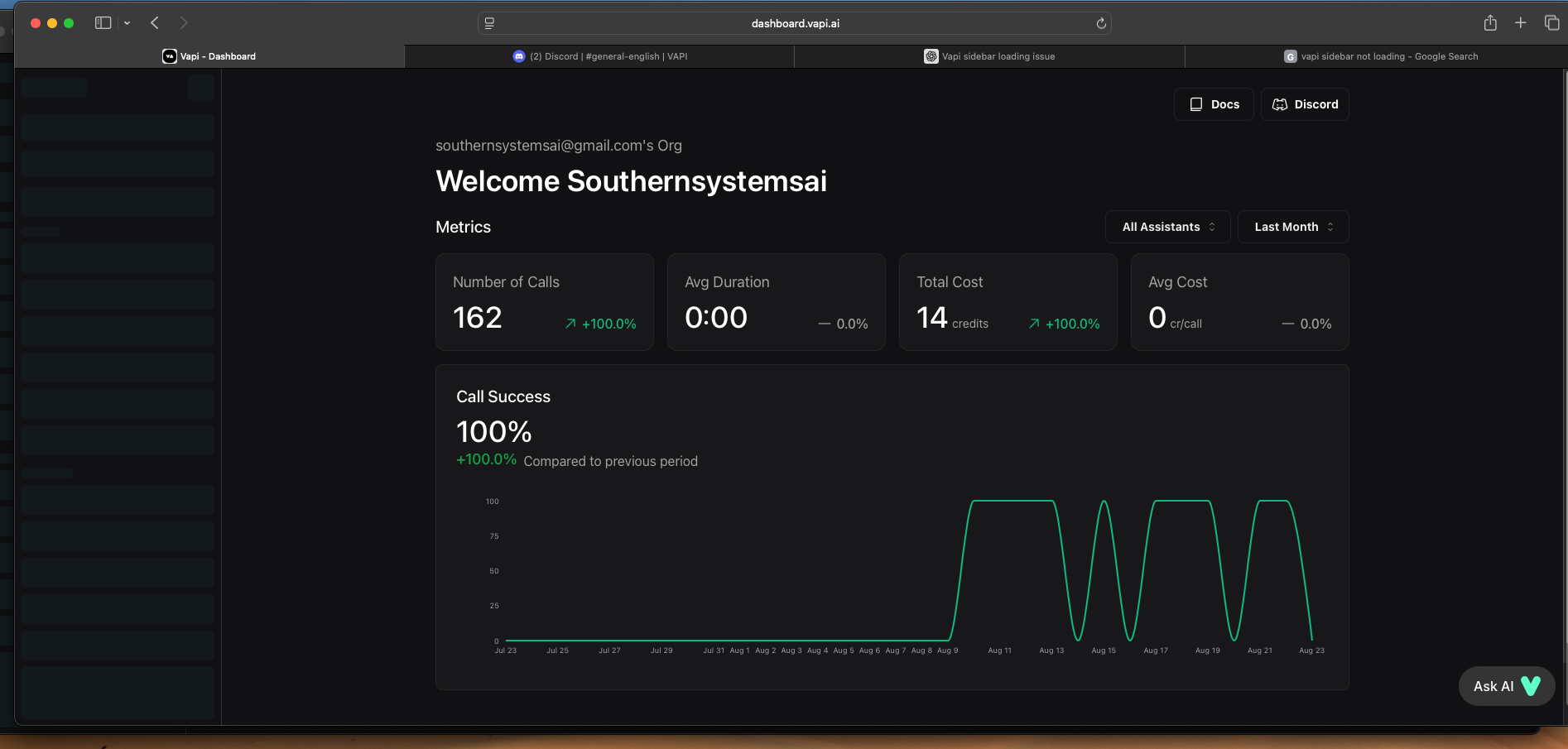
Task: Click the Vapi favicon in the first tab
Action: 170,56
